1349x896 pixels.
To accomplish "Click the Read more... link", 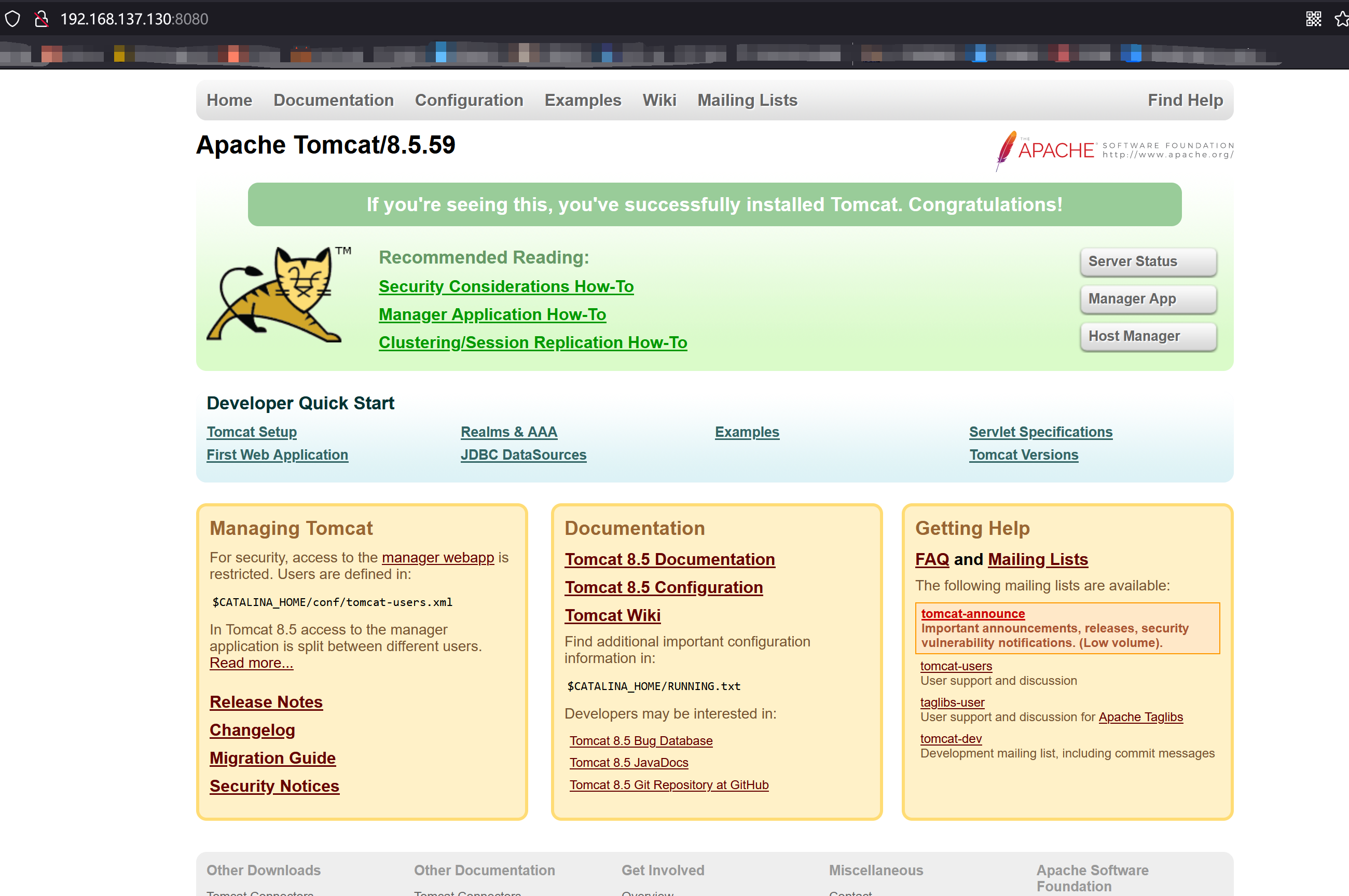I will pos(252,663).
